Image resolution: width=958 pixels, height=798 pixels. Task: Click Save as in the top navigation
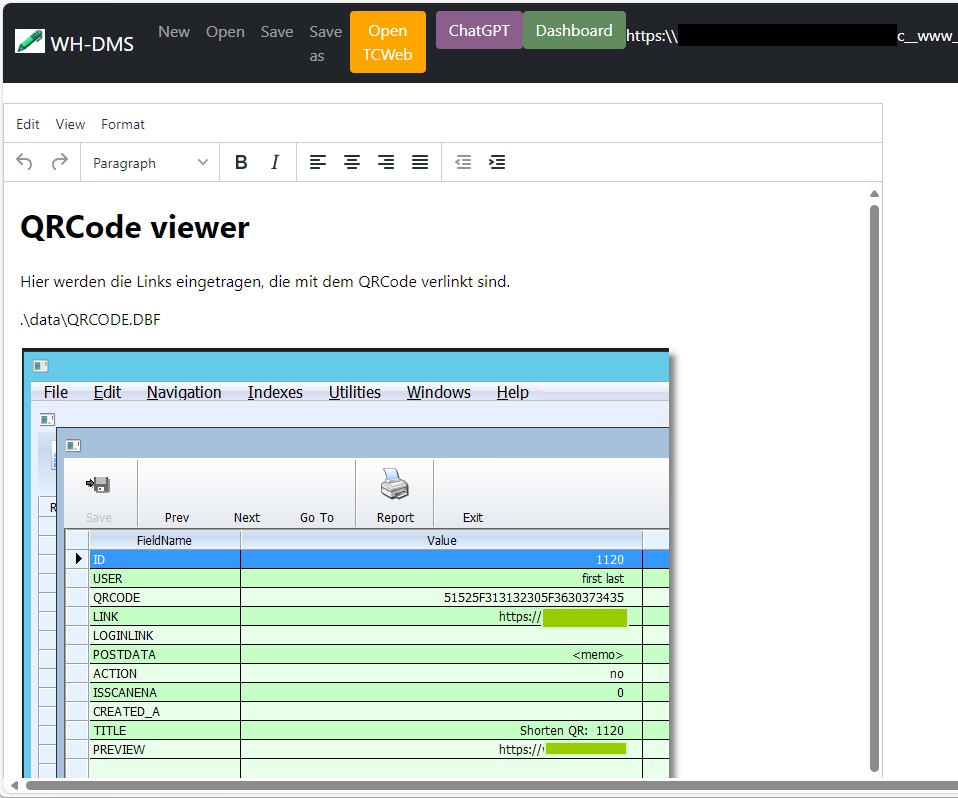(x=325, y=43)
